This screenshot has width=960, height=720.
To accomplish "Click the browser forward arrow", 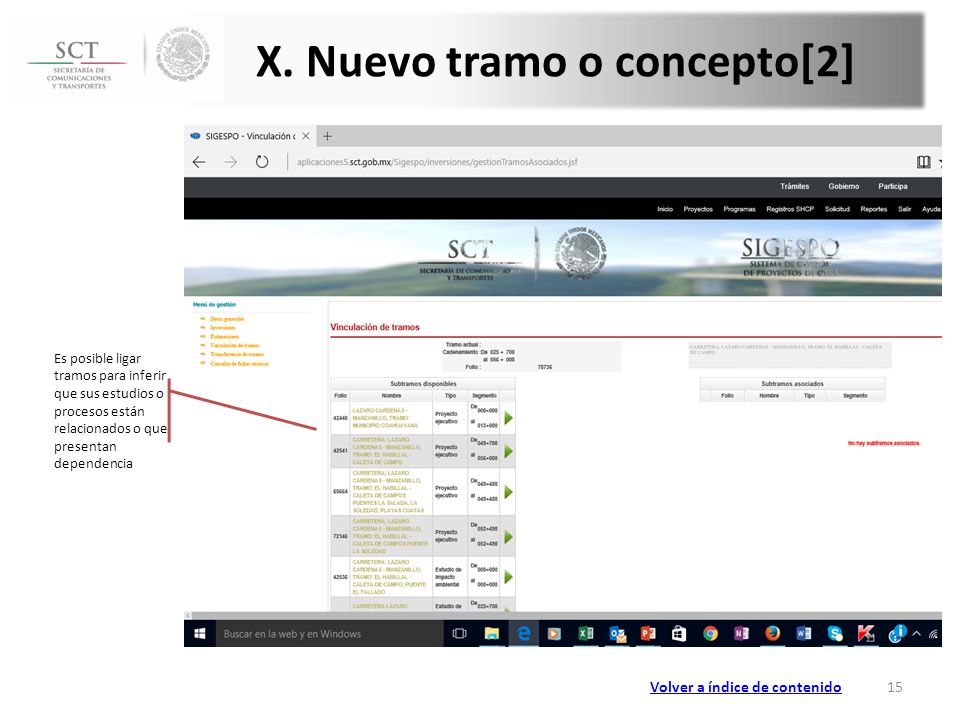I will [x=230, y=162].
